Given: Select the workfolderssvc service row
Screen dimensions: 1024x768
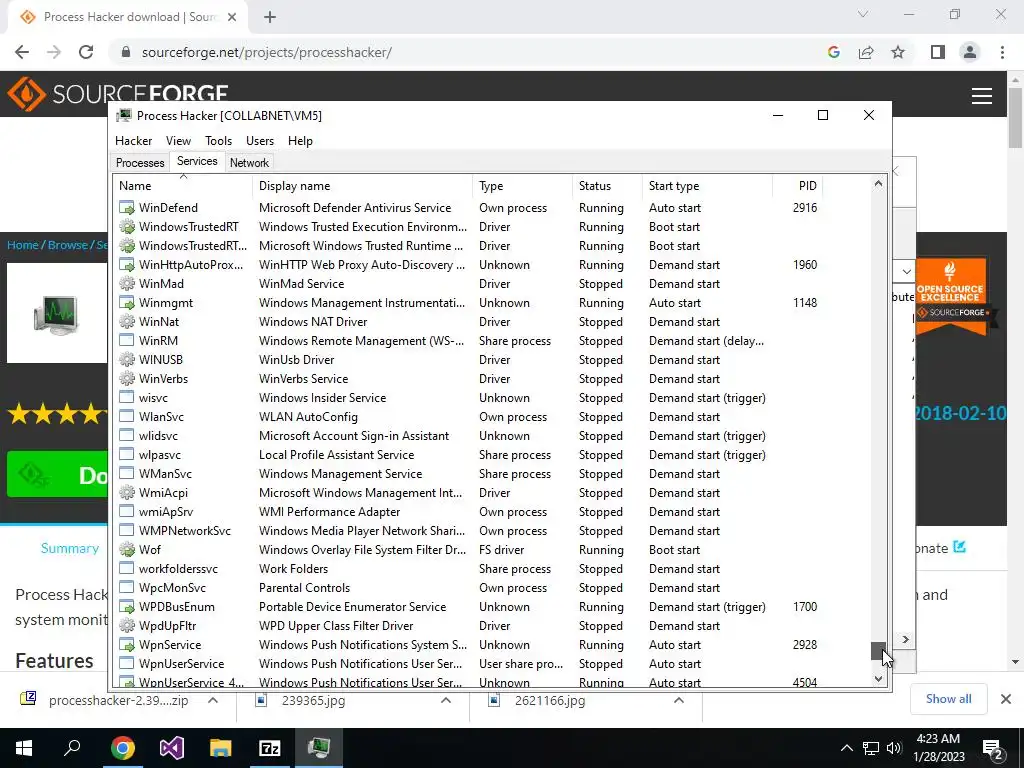Looking at the screenshot, I should [469, 569].
